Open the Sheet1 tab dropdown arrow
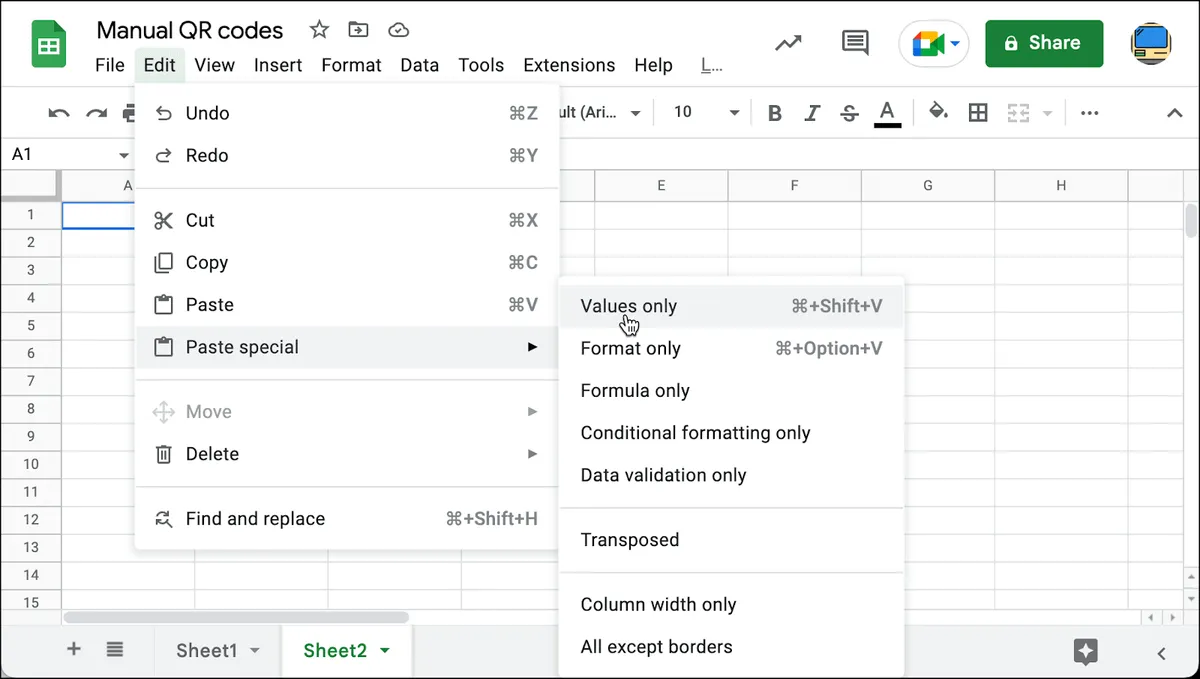 [254, 650]
